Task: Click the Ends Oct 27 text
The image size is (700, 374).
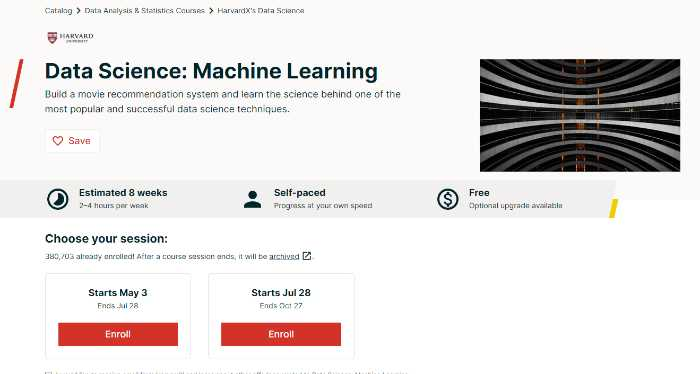Action: point(281,306)
